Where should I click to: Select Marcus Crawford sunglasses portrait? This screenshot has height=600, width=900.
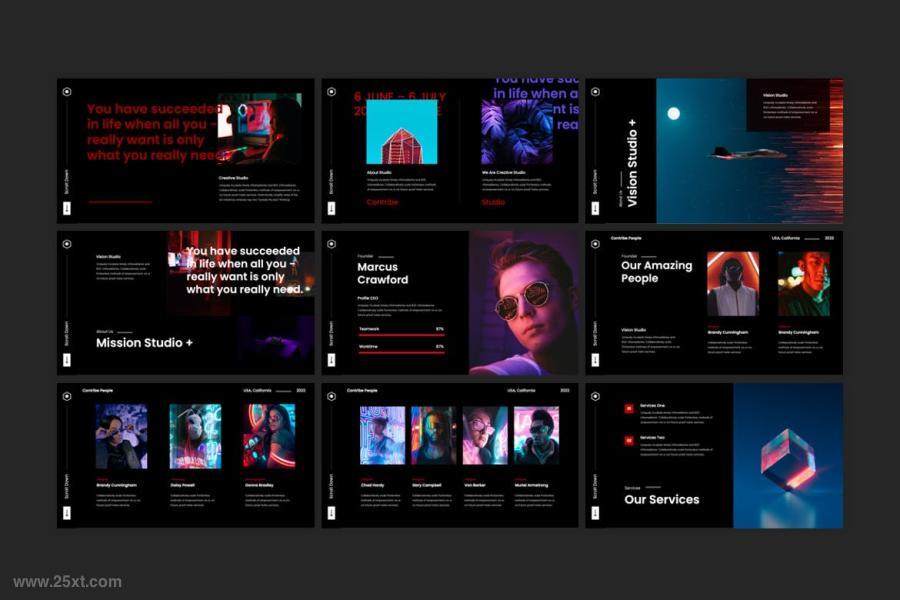[x=523, y=303]
